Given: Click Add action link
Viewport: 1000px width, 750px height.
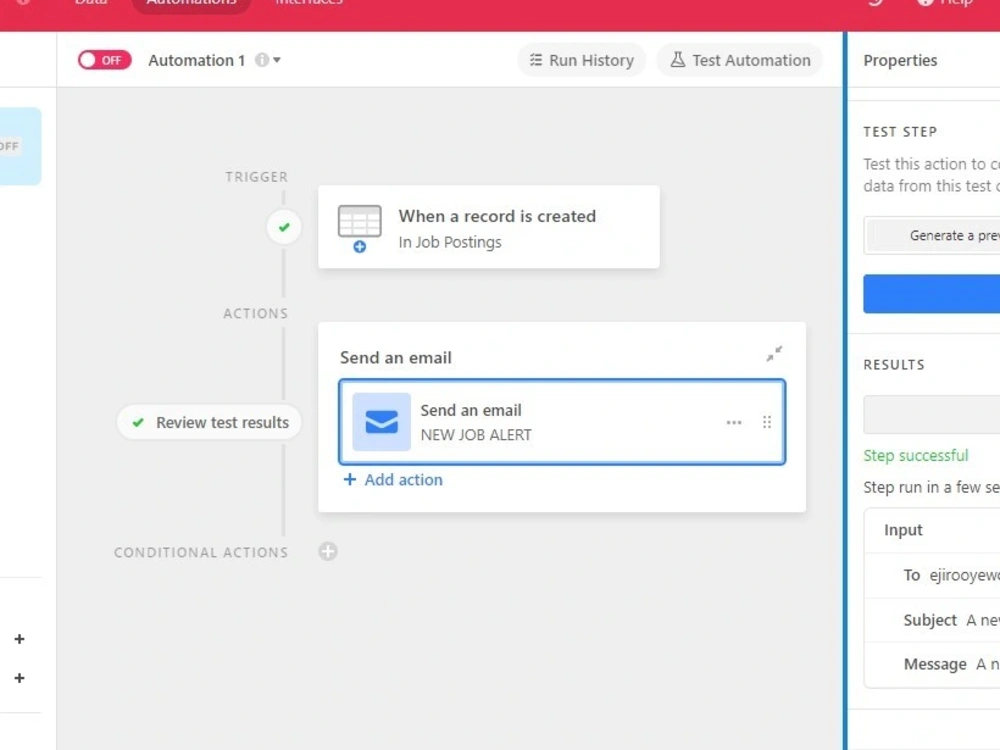Looking at the screenshot, I should (393, 480).
